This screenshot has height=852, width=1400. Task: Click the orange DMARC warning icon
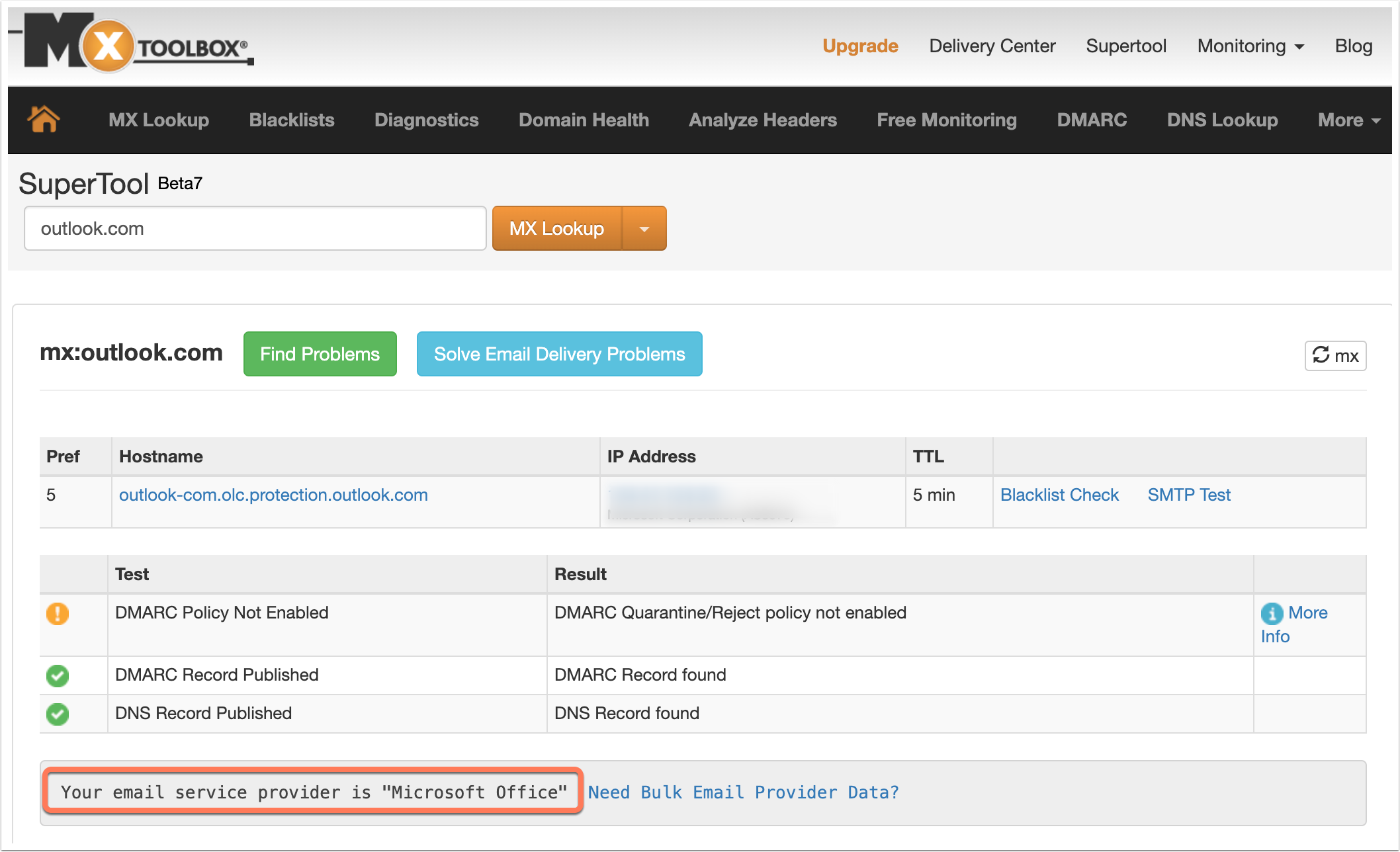click(58, 613)
